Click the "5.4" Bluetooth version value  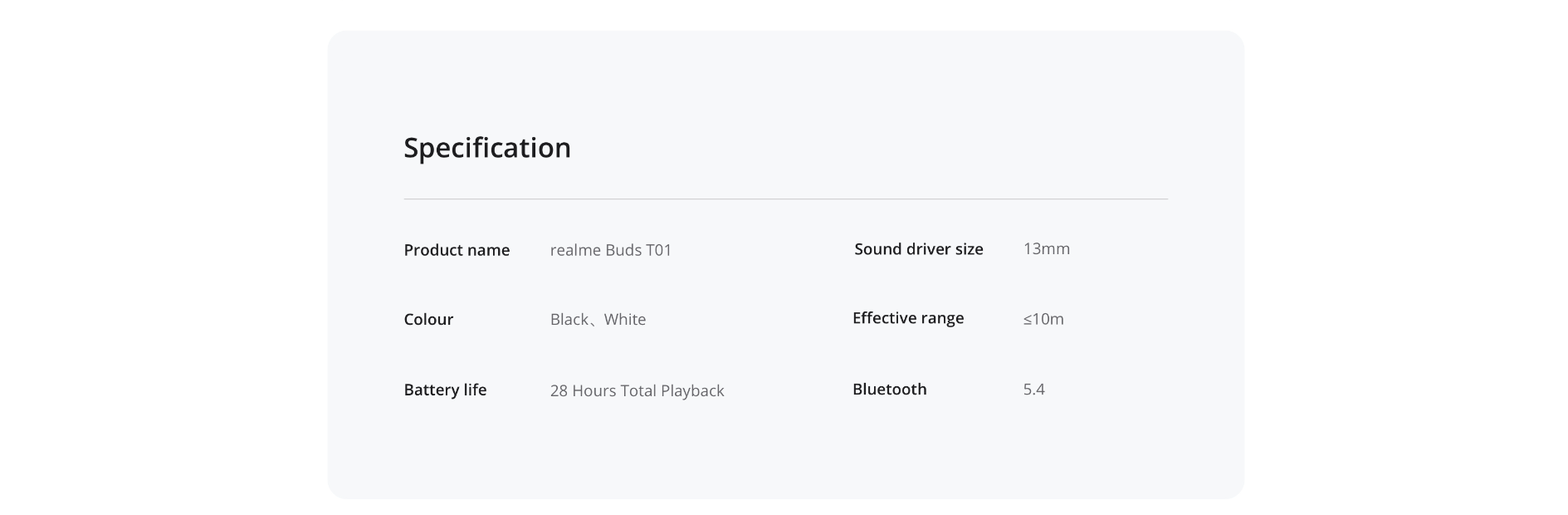pyautogui.click(x=1033, y=390)
